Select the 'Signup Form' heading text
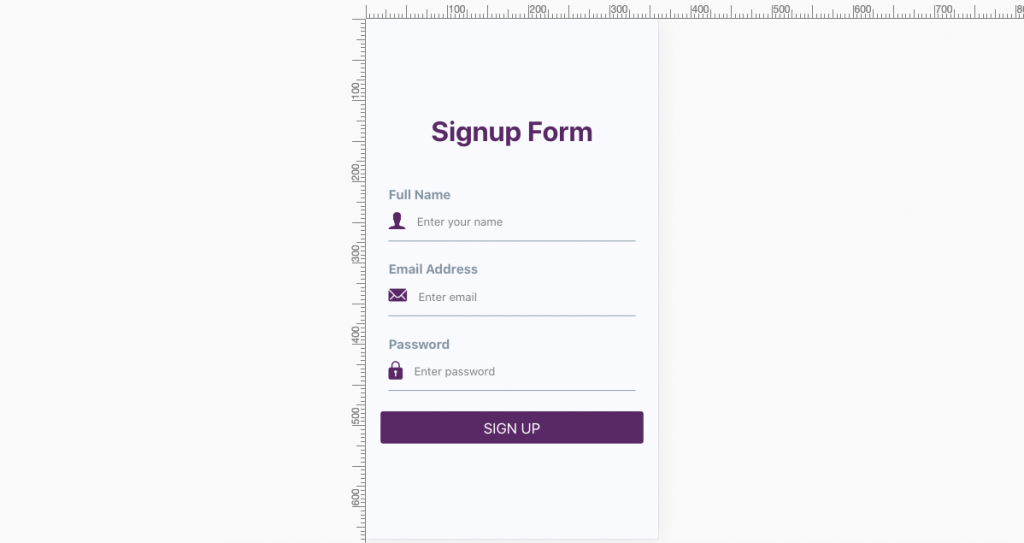 point(511,132)
